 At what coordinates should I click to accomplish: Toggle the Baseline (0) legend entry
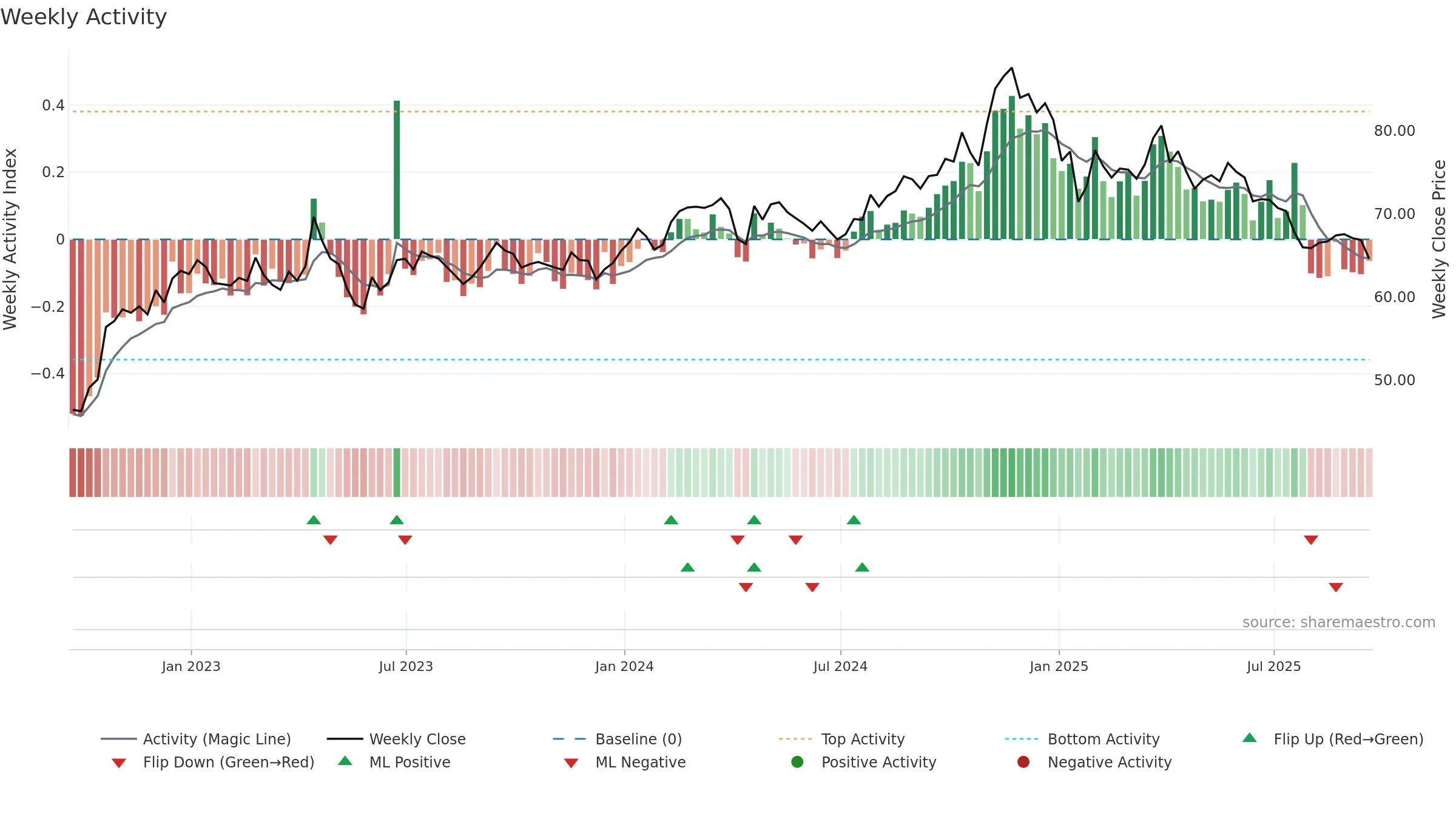[618, 739]
